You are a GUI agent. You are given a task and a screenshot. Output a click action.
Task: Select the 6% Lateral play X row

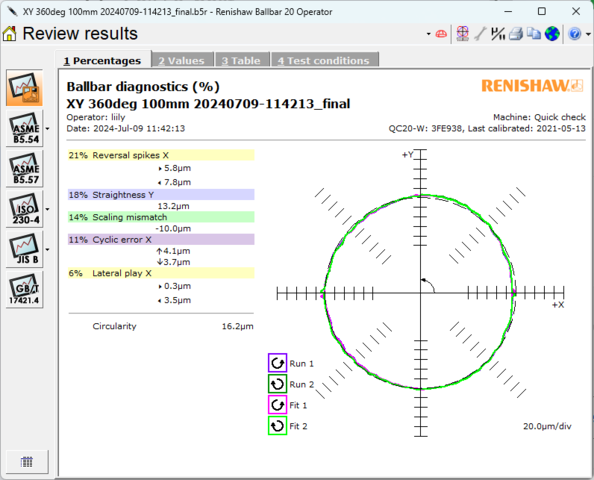pos(161,273)
